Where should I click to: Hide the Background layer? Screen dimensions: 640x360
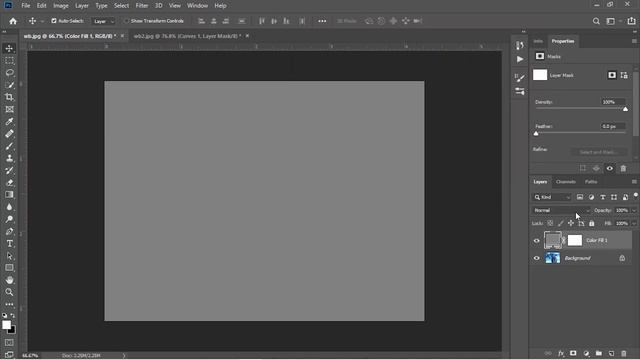click(x=537, y=258)
